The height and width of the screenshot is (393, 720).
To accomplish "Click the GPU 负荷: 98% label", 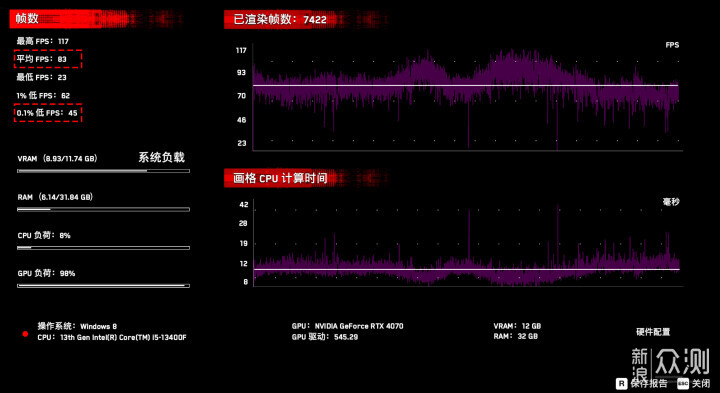I will (46, 273).
